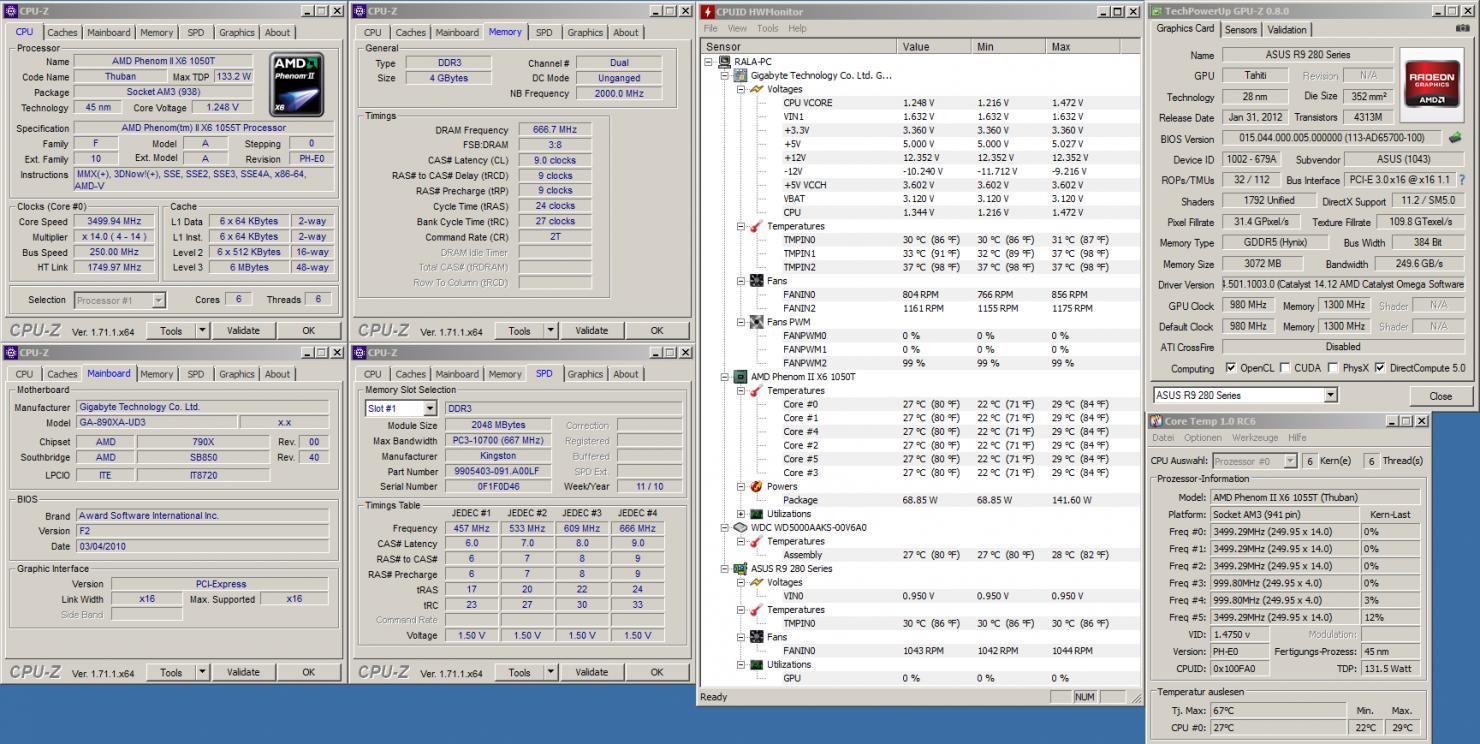The height and width of the screenshot is (744, 1480).
Task: Collapse the RALA-PC root tree node
Action: [709, 62]
